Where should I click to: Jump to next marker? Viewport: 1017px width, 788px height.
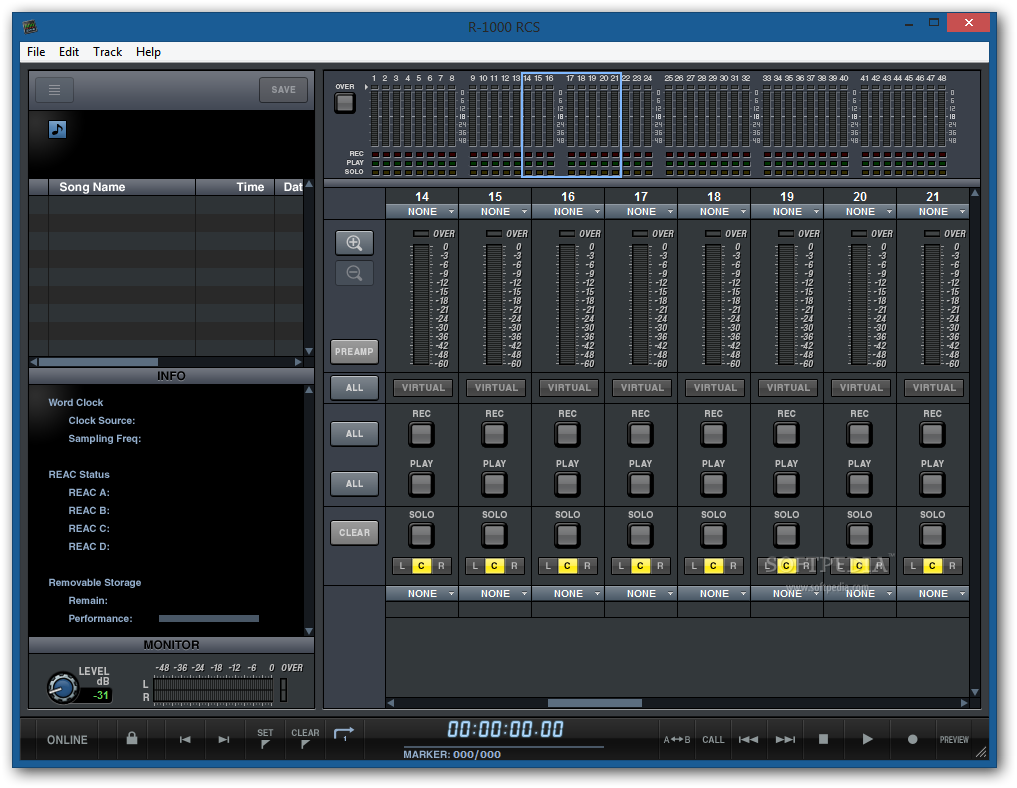tap(224, 739)
